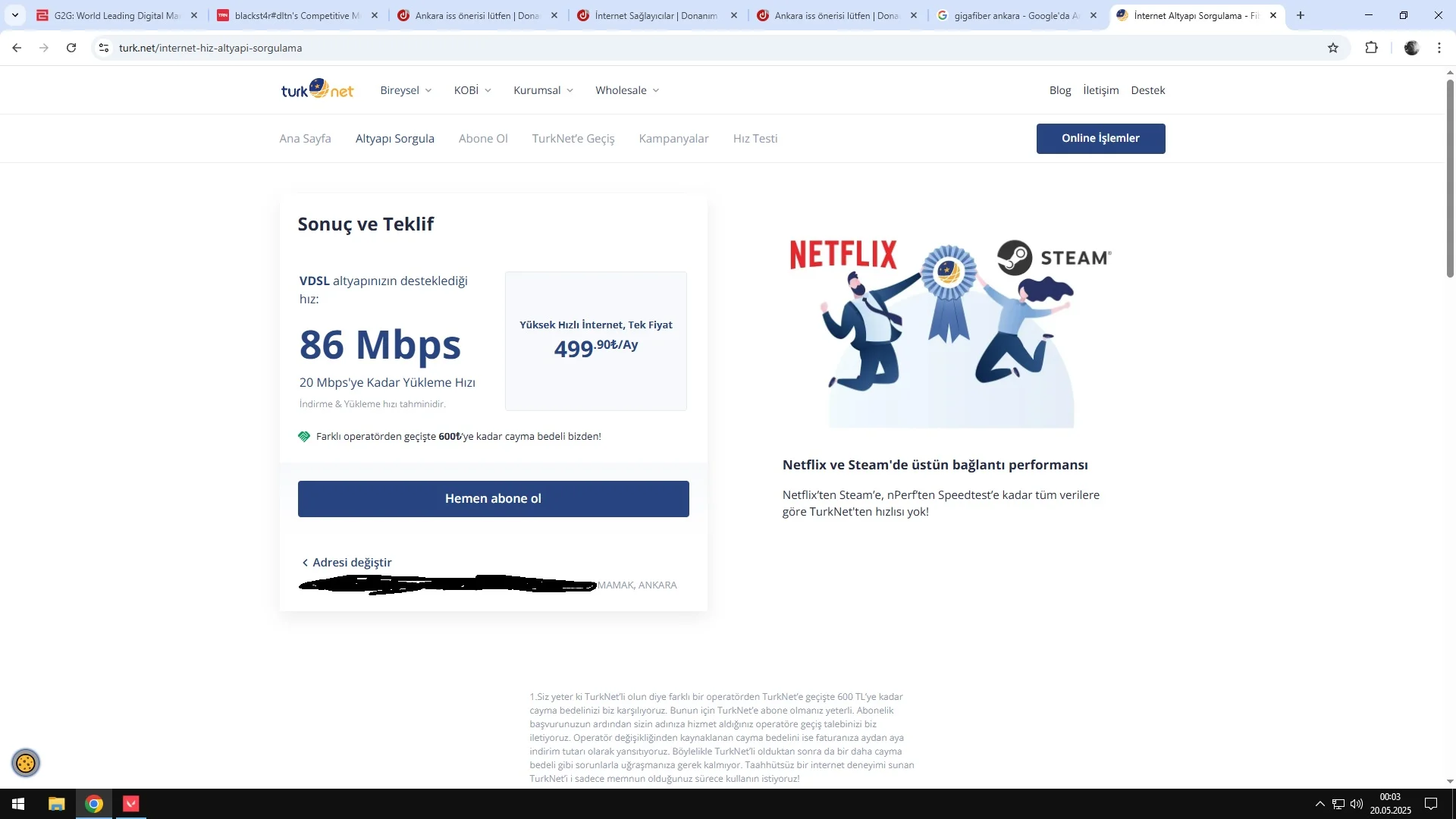The image size is (1456, 819).
Task: Open the Blog link
Action: coord(1060,90)
